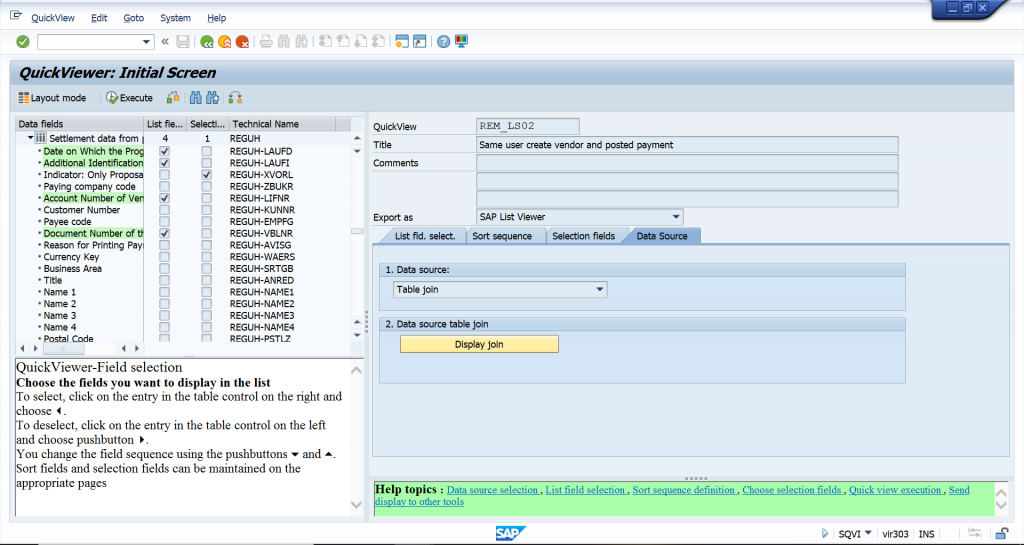This screenshot has height=545, width=1024.
Task: Check List field box for REGUH-KUNNR
Action: [x=164, y=210]
